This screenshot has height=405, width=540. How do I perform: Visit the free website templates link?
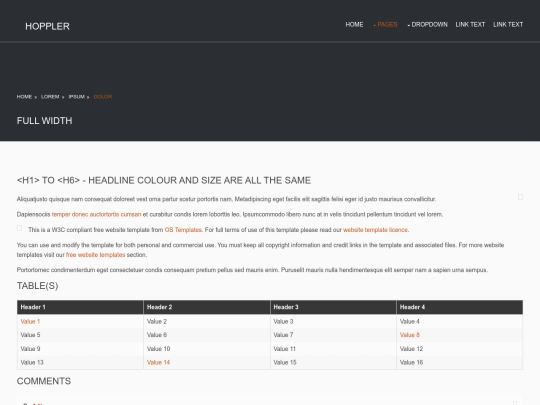95,255
